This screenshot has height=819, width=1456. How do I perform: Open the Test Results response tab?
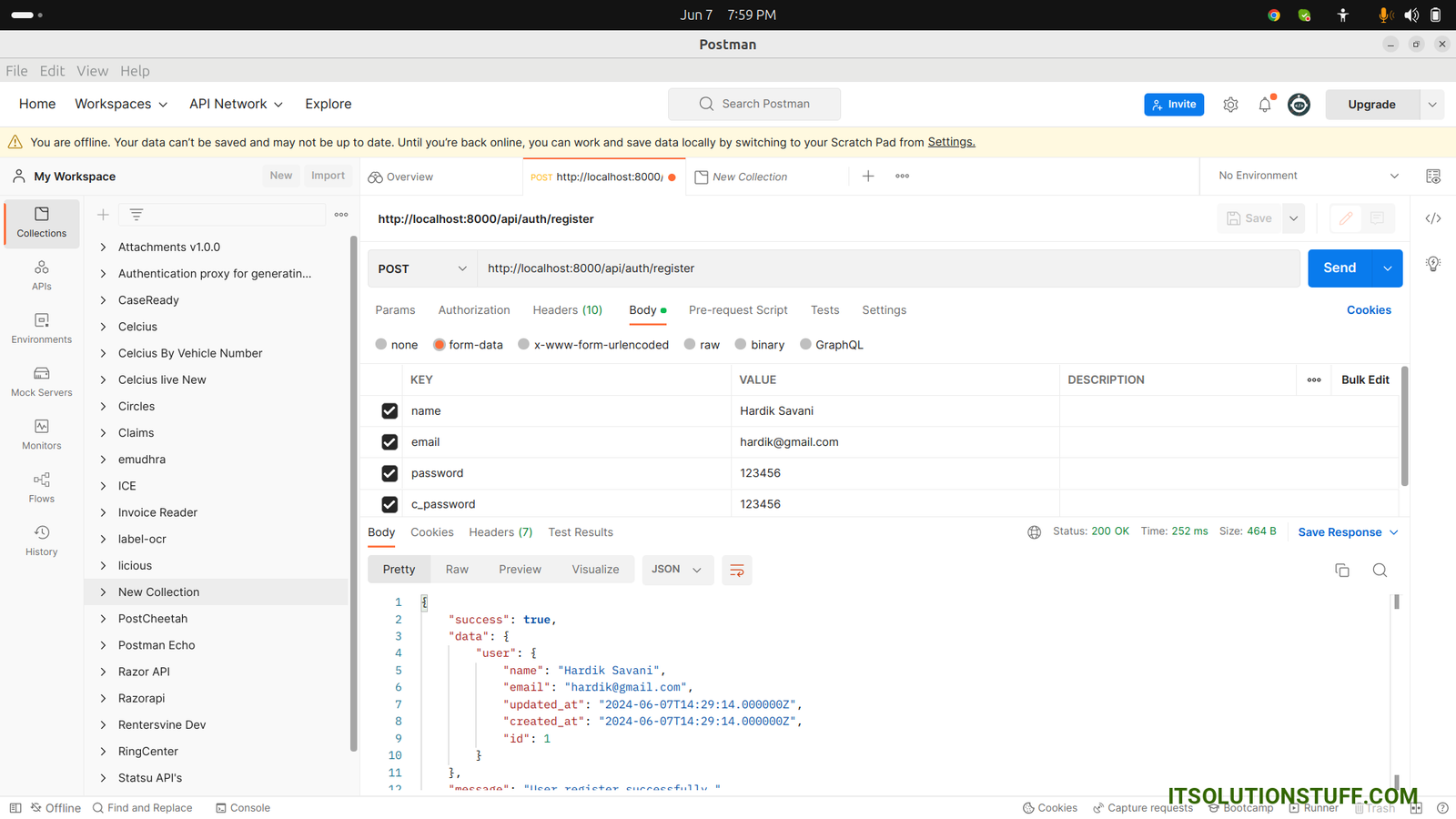click(581, 532)
